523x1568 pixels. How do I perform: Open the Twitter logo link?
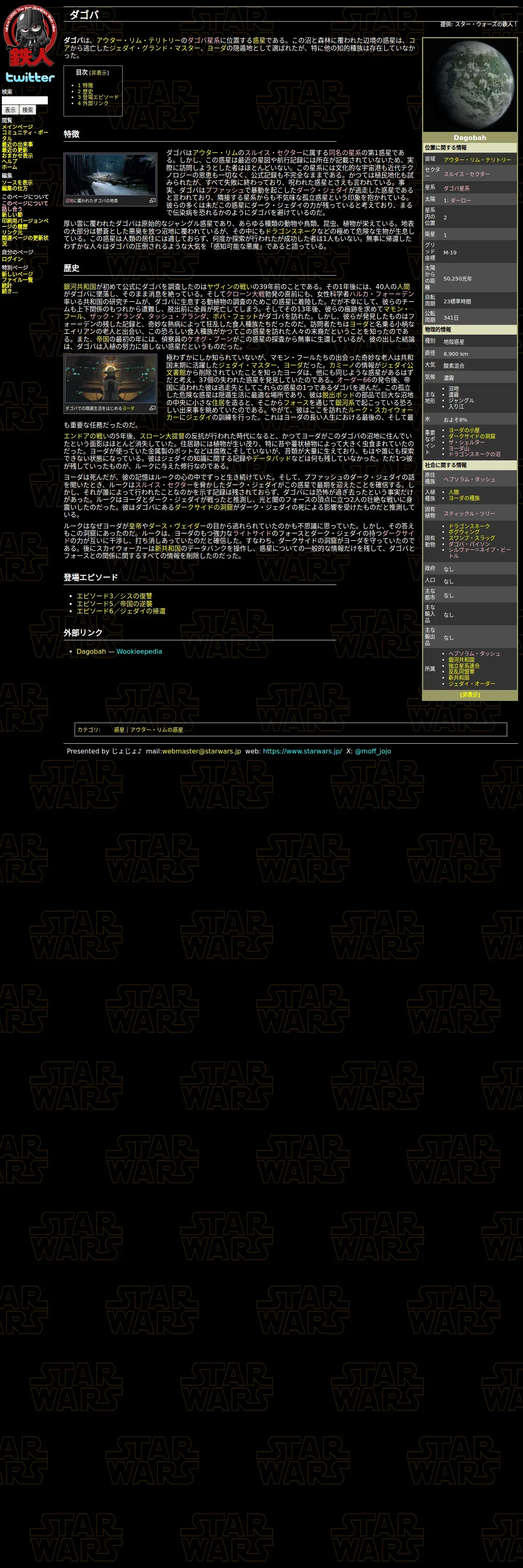click(x=30, y=77)
